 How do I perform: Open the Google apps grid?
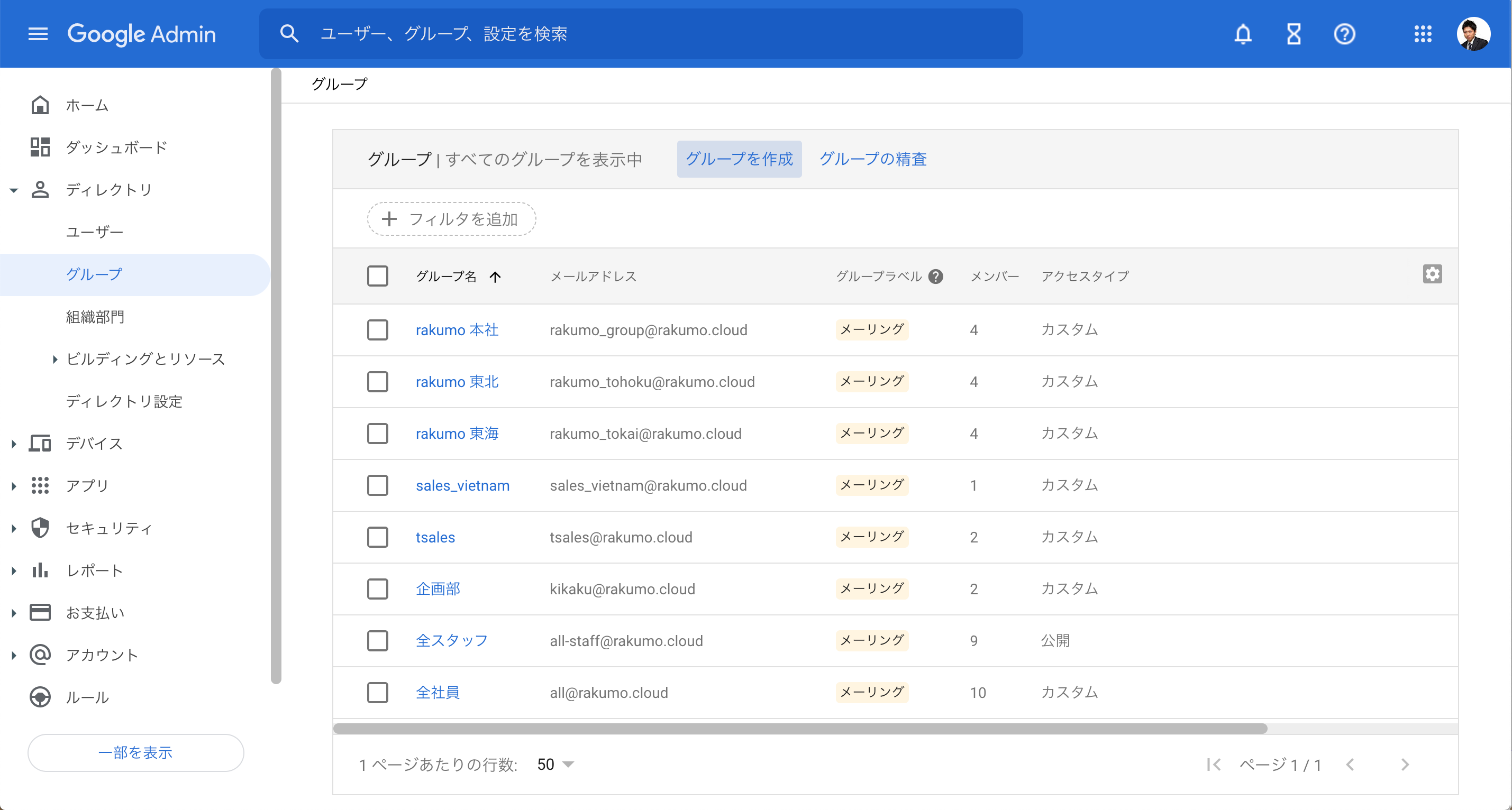click(x=1423, y=34)
